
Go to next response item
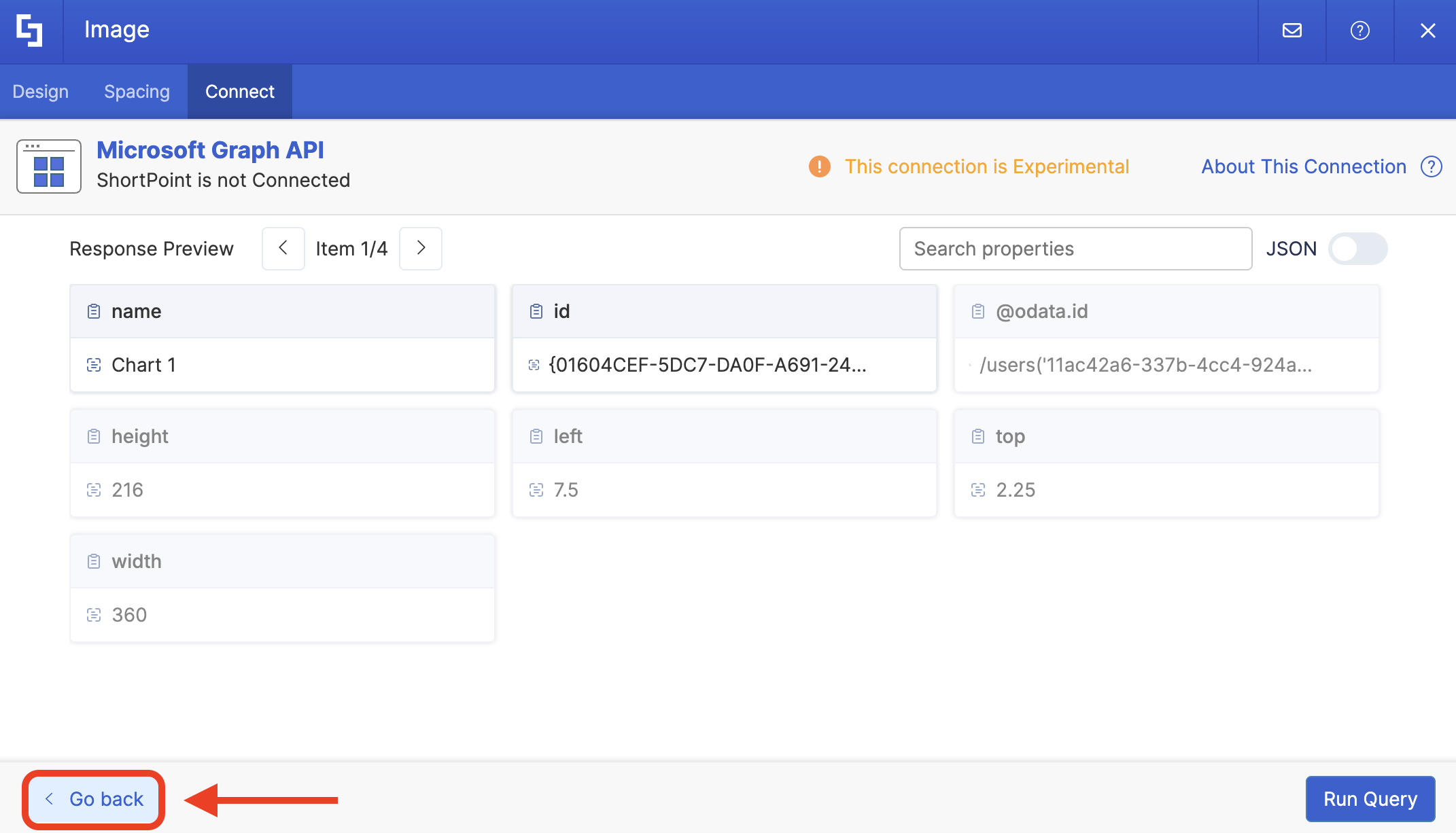[421, 249]
